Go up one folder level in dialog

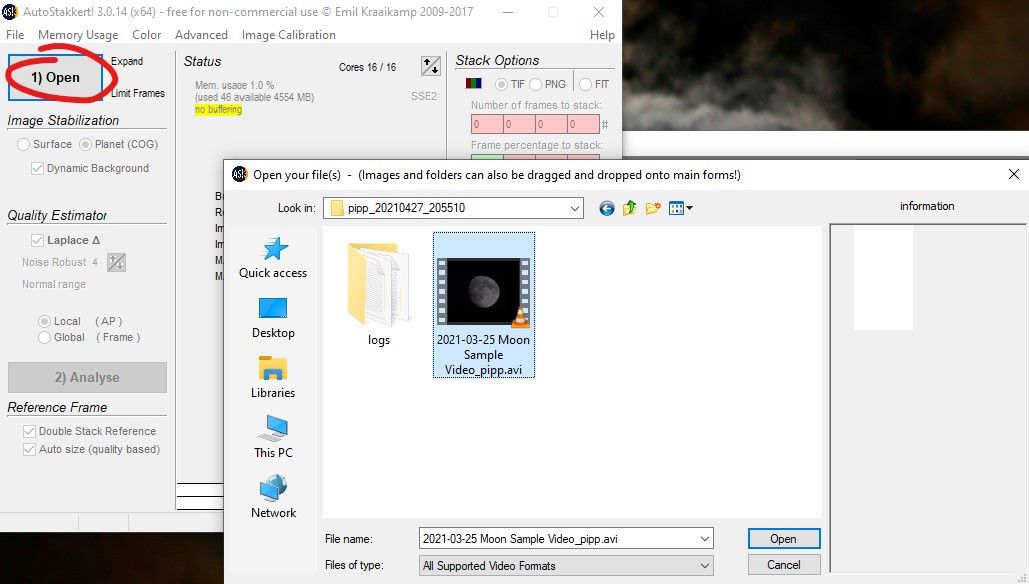click(x=629, y=208)
